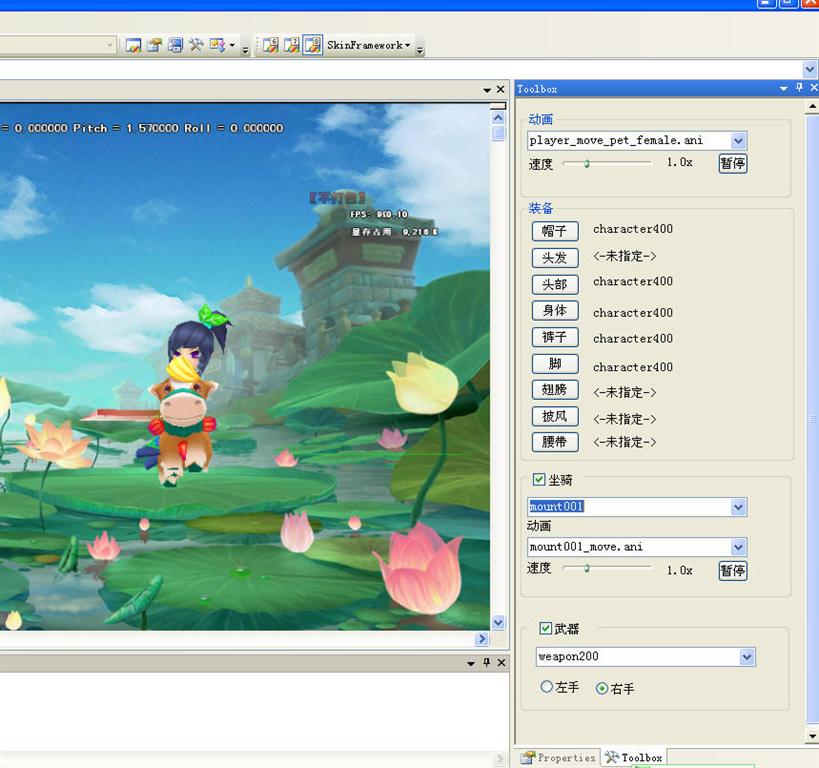Screen dimensions: 819x768
Task: Open the properties window toolbar icon
Action: [x=154, y=45]
